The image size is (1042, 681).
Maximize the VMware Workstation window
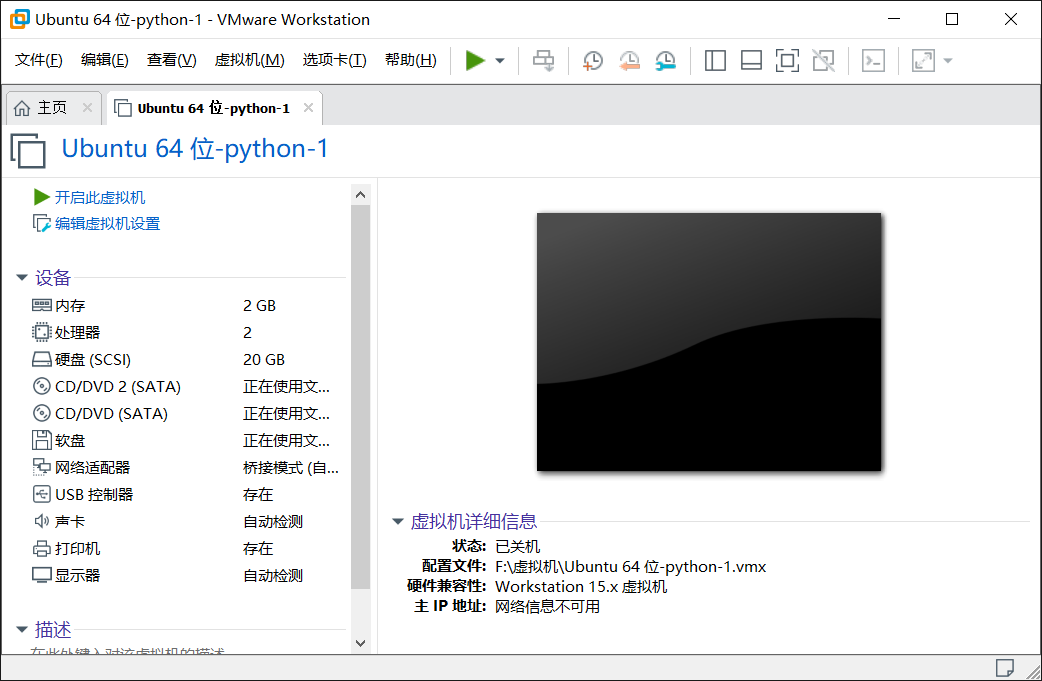[952, 19]
